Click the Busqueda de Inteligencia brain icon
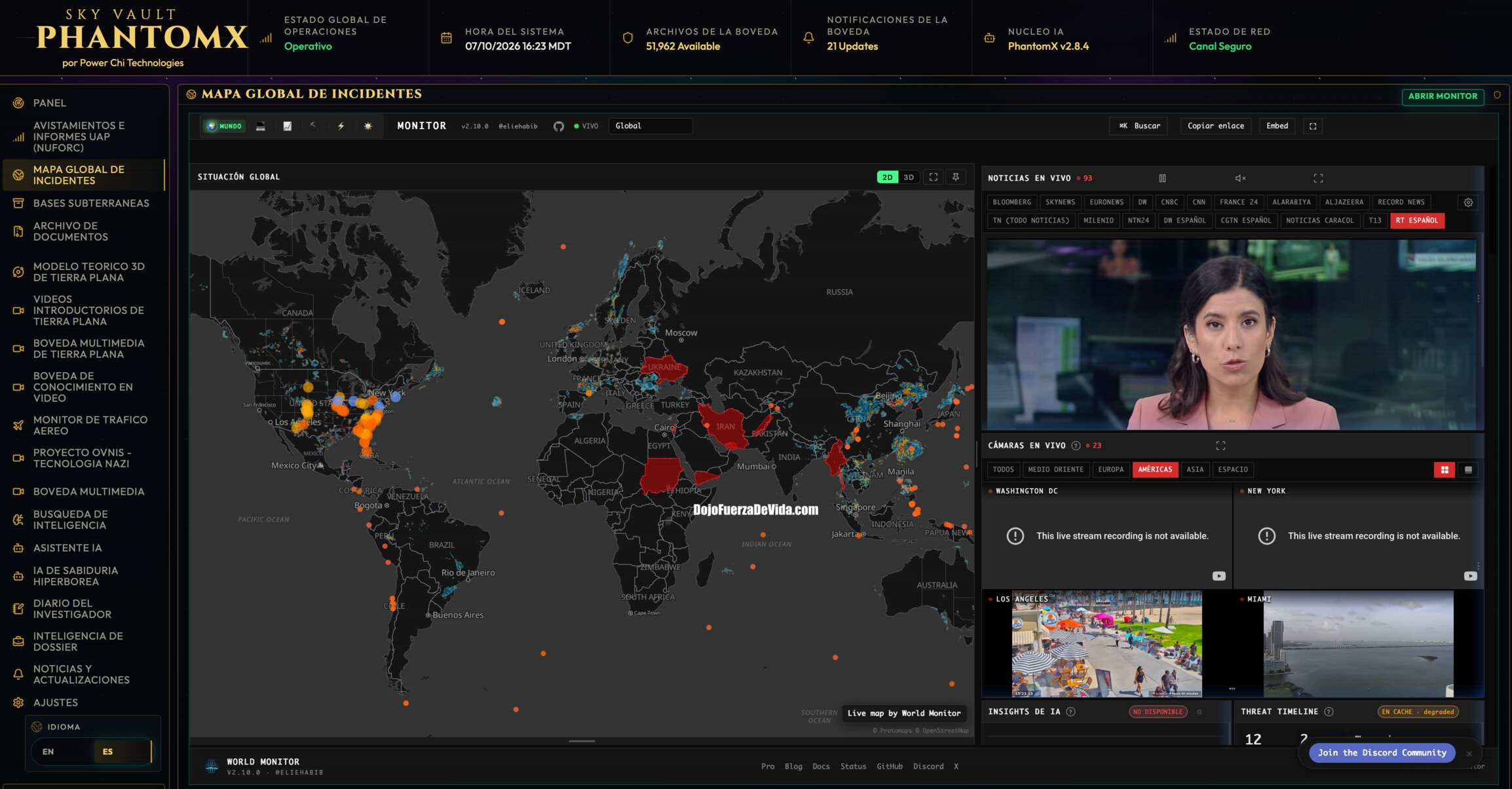1512x789 pixels. point(18,520)
